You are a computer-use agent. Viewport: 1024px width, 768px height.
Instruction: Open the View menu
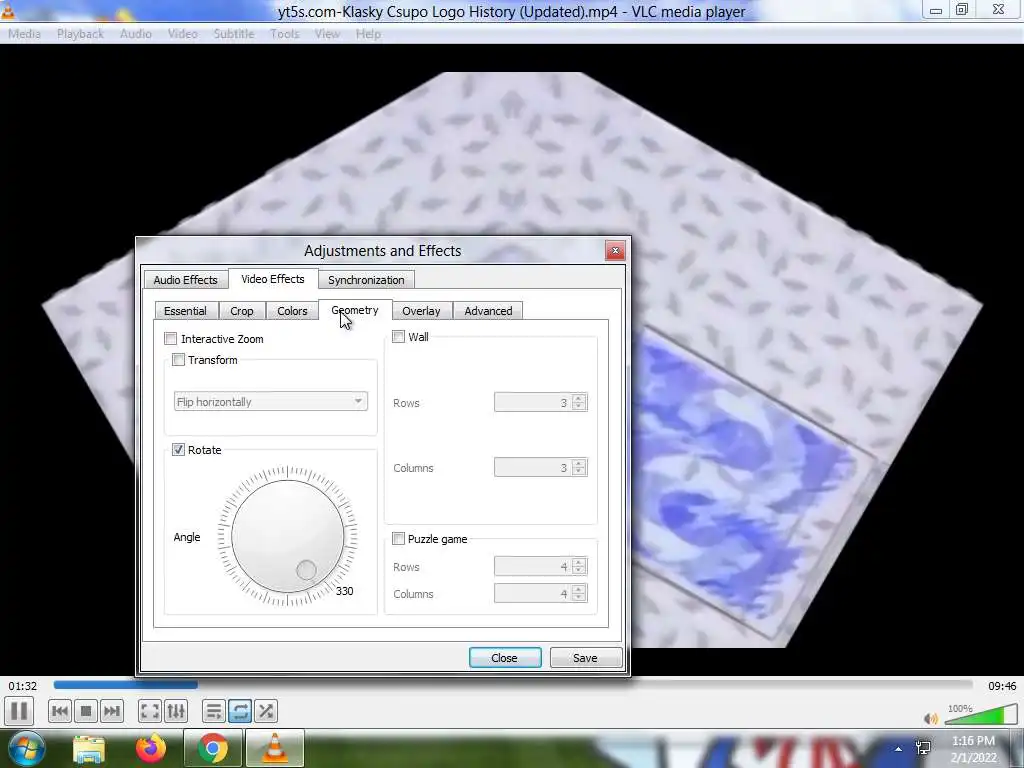pyautogui.click(x=327, y=34)
